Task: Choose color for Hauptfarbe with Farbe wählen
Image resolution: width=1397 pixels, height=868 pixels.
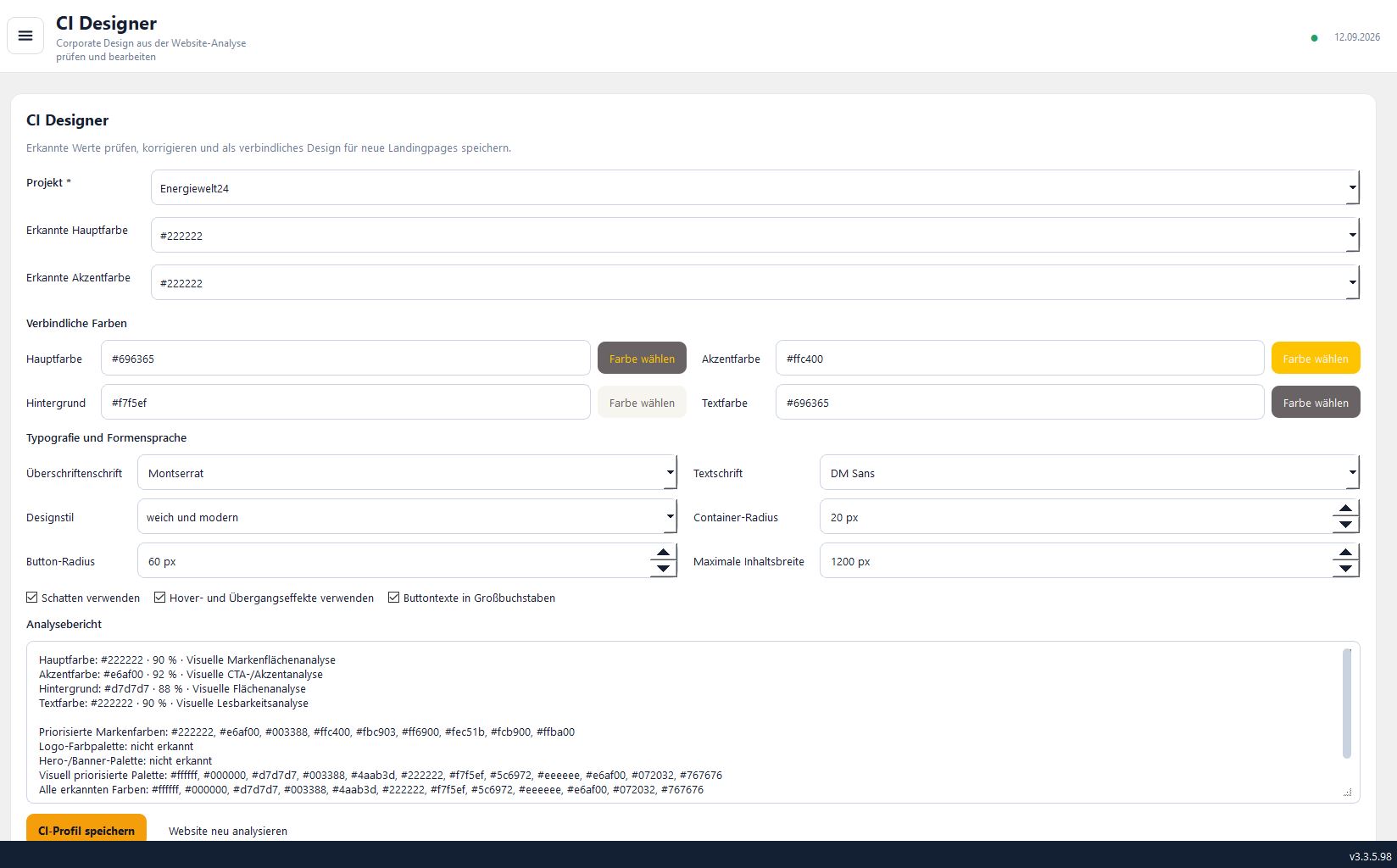Action: 642,358
